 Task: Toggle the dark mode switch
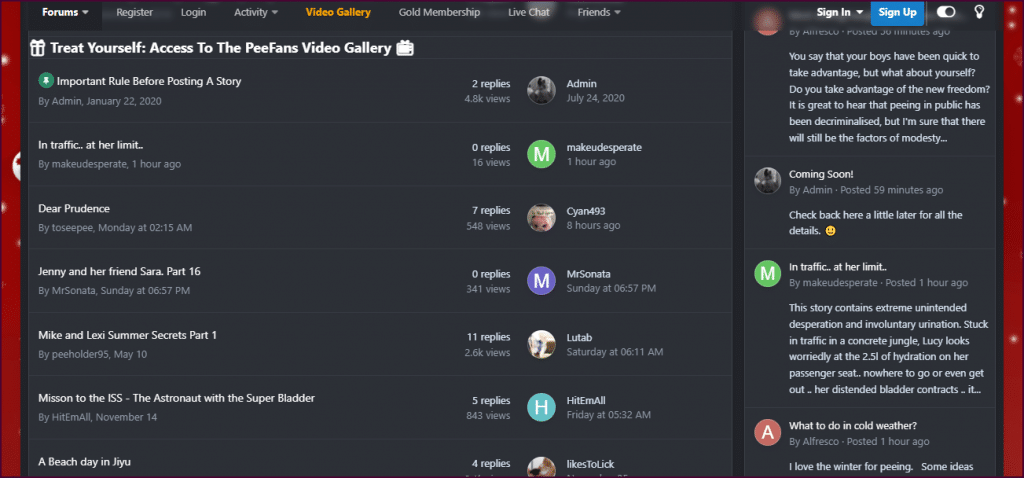[946, 12]
